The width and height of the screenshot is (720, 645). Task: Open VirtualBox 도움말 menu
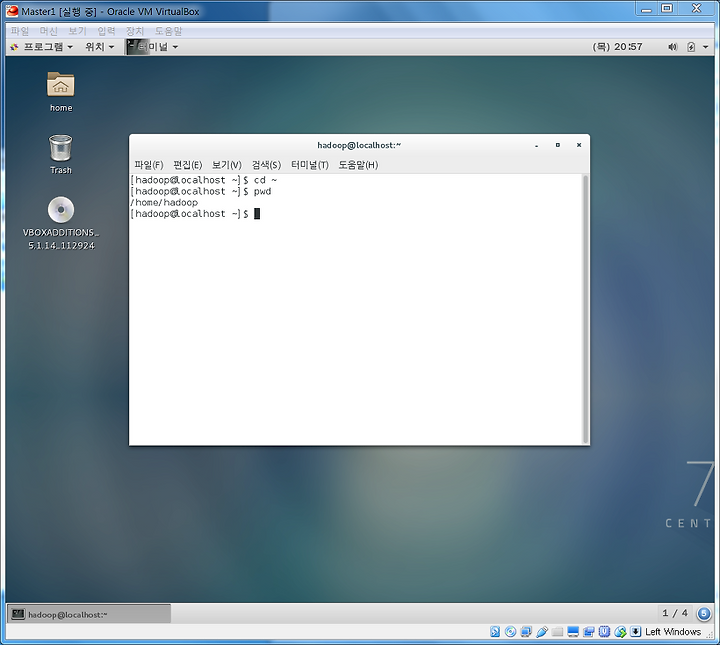coord(168,31)
